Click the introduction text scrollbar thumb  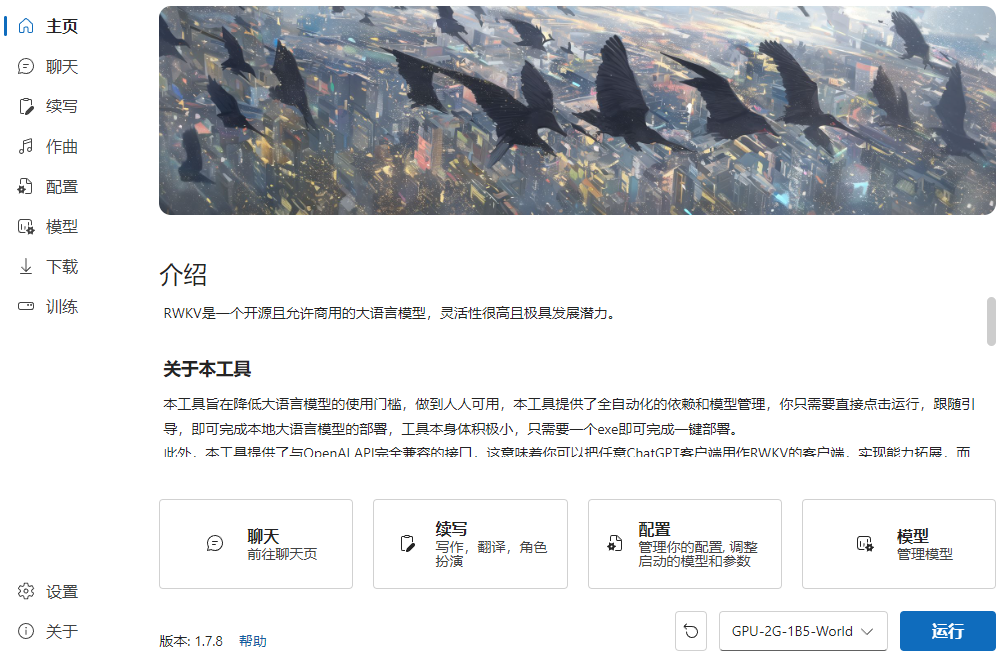[991, 321]
